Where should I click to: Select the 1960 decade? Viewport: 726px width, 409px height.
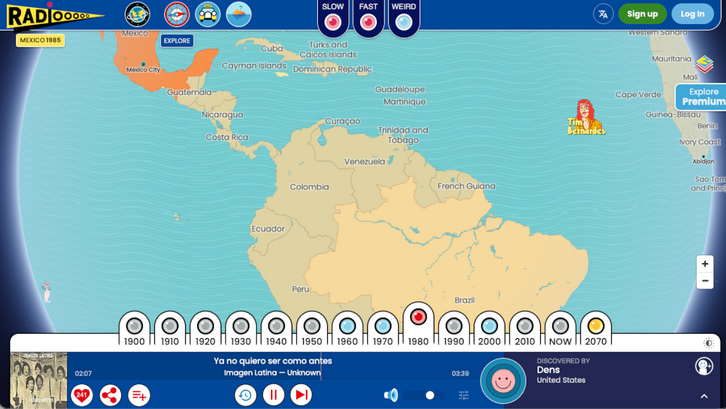click(347, 329)
